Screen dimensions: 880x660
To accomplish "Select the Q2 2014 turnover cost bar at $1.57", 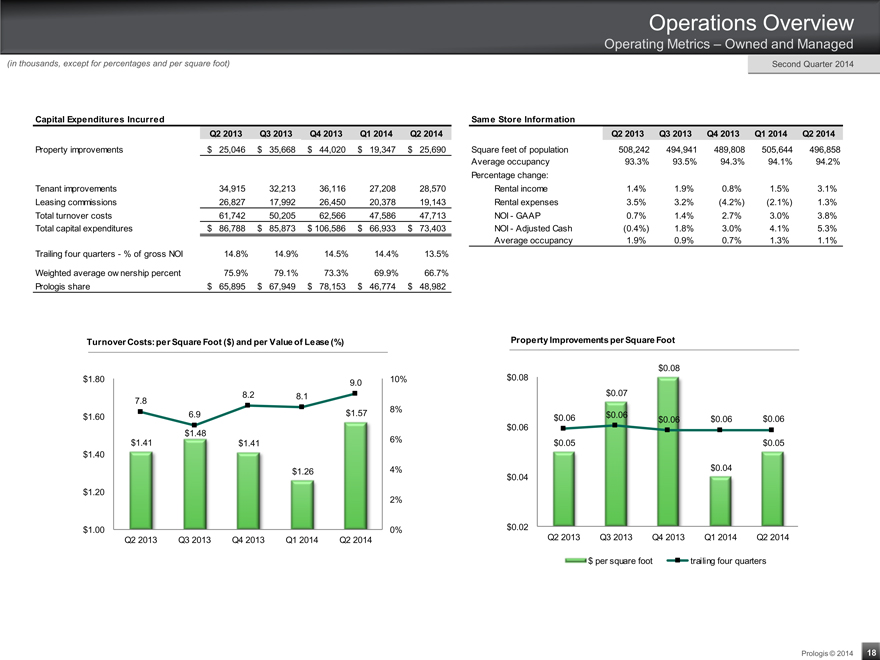I will pos(356,475).
